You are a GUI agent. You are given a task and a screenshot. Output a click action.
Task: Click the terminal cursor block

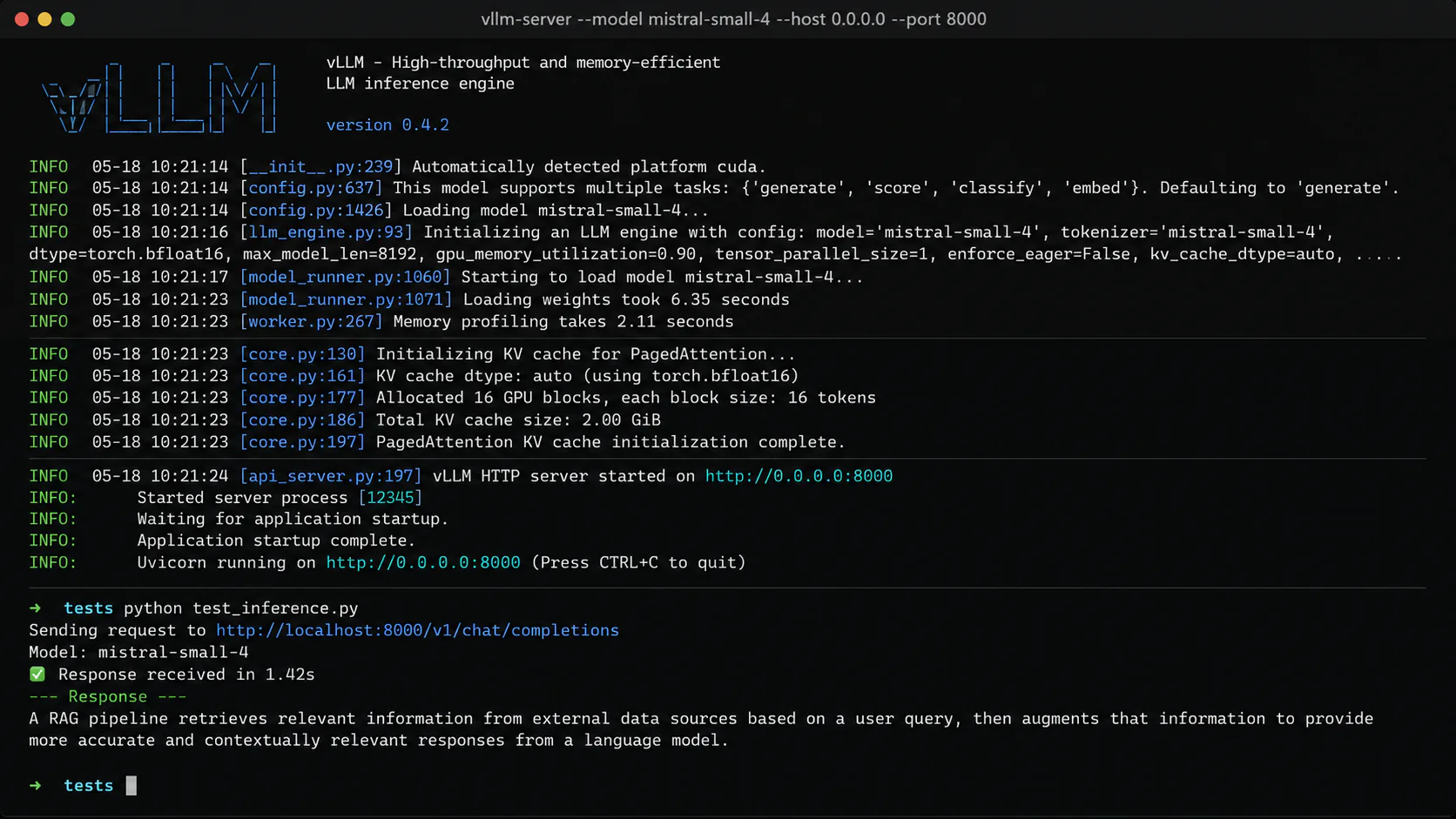pos(131,786)
